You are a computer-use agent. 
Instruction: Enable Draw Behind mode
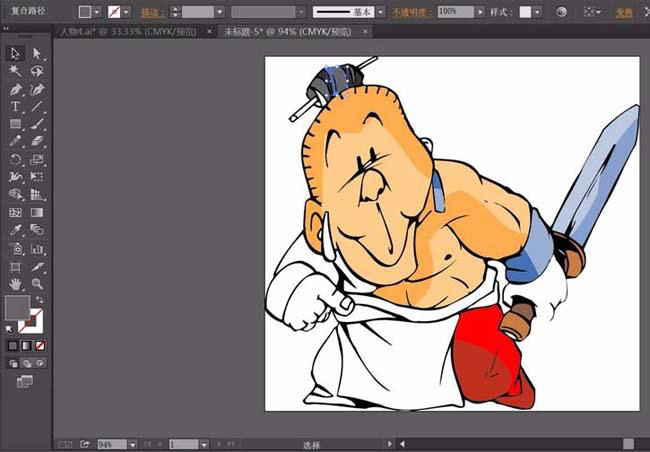tap(27, 364)
